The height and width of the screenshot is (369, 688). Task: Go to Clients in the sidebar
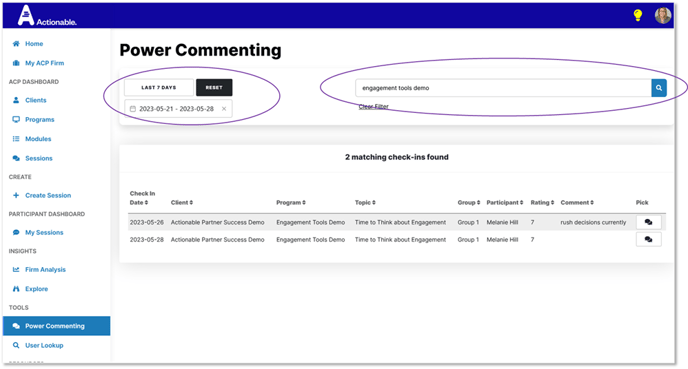(36, 100)
